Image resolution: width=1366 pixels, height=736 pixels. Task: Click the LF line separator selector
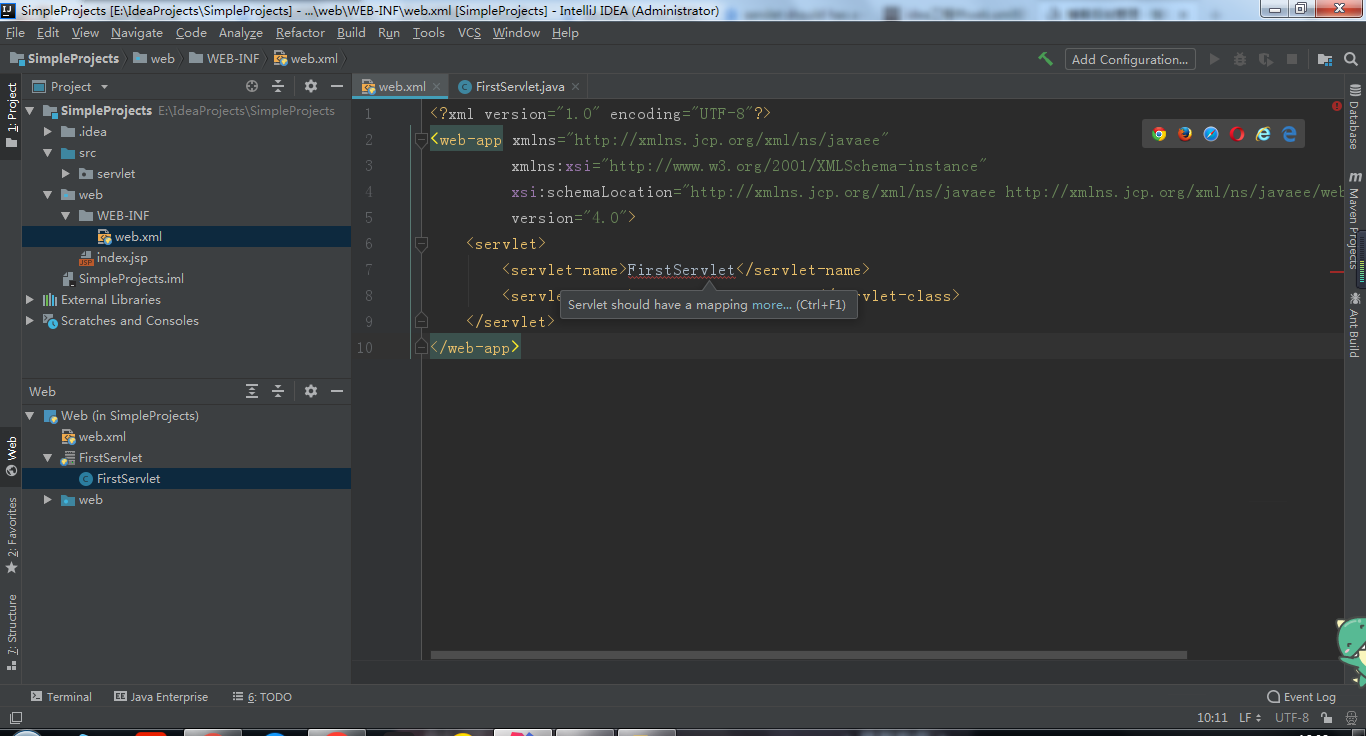point(1250,717)
